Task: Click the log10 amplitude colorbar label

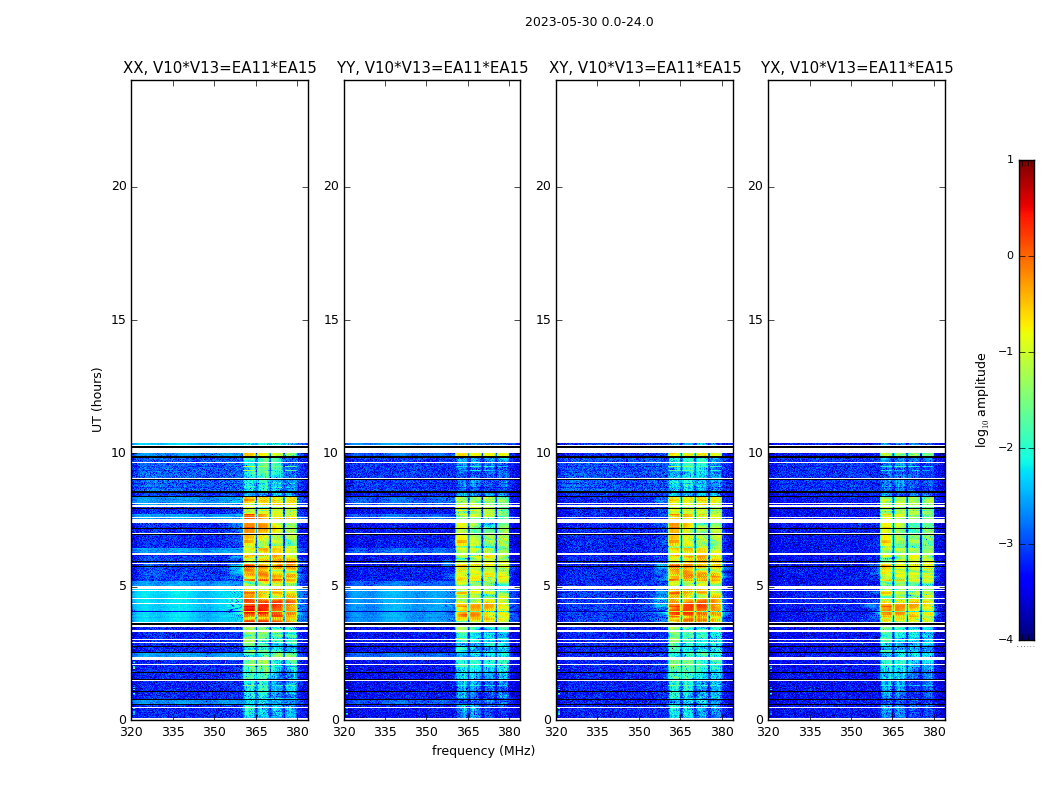Action: click(982, 399)
